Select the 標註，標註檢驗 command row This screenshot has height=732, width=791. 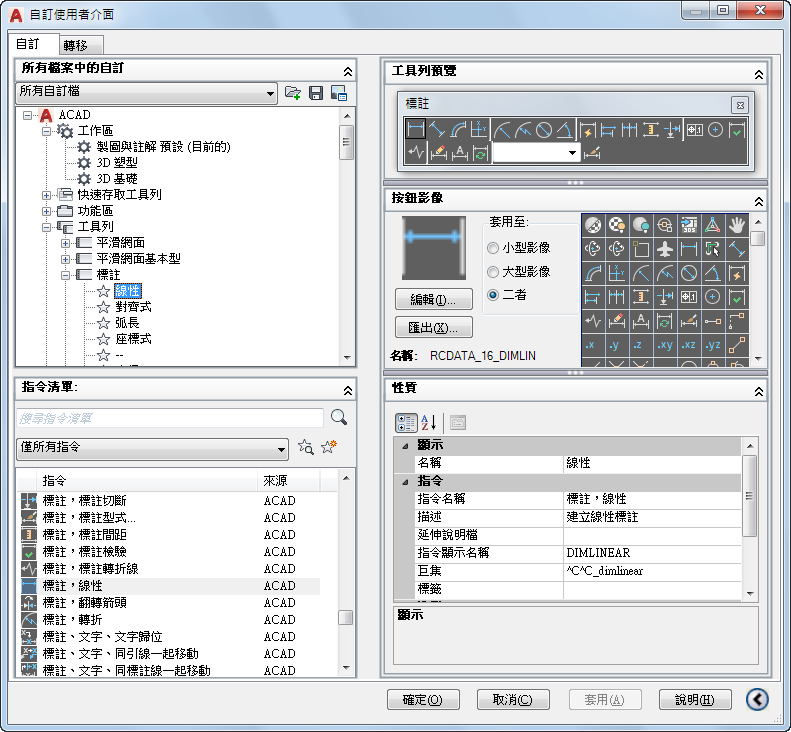(x=168, y=551)
